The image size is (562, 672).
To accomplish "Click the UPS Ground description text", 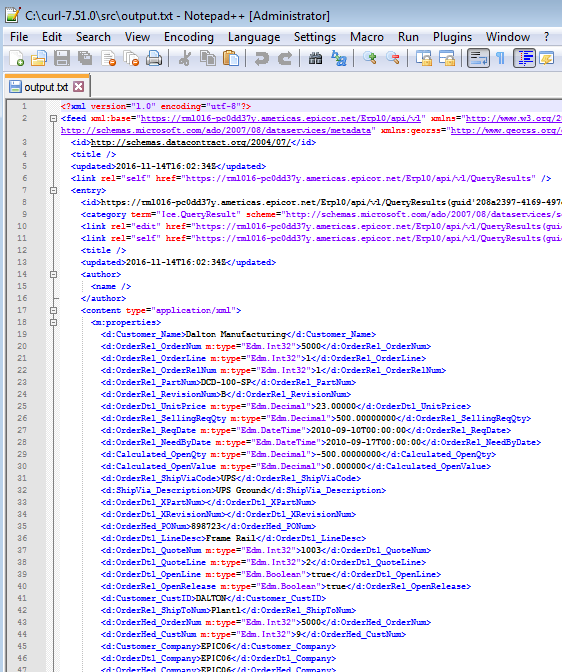I will (x=241, y=490).
